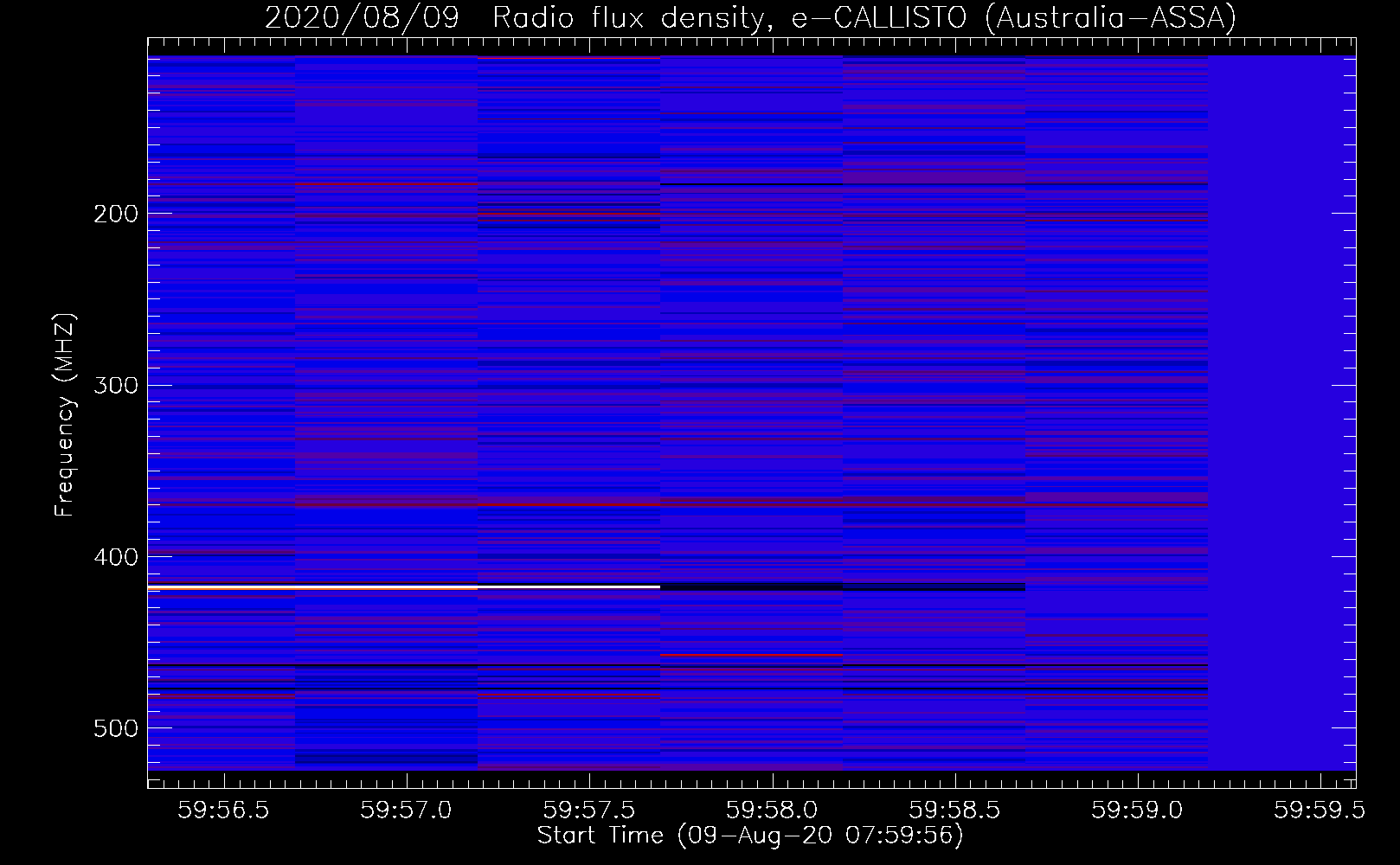Click the 59:58.5 time axis label
Screen dimensions: 1400x865
point(954,811)
